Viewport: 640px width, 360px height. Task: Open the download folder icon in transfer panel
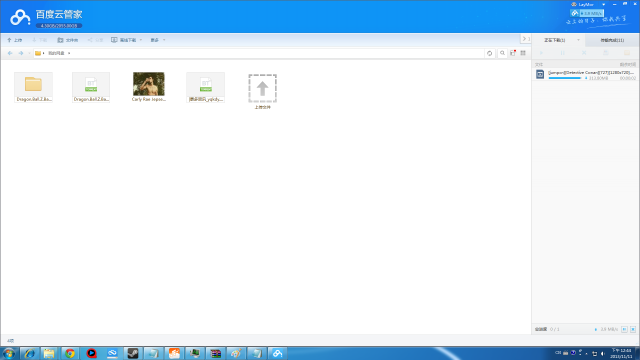(627, 53)
